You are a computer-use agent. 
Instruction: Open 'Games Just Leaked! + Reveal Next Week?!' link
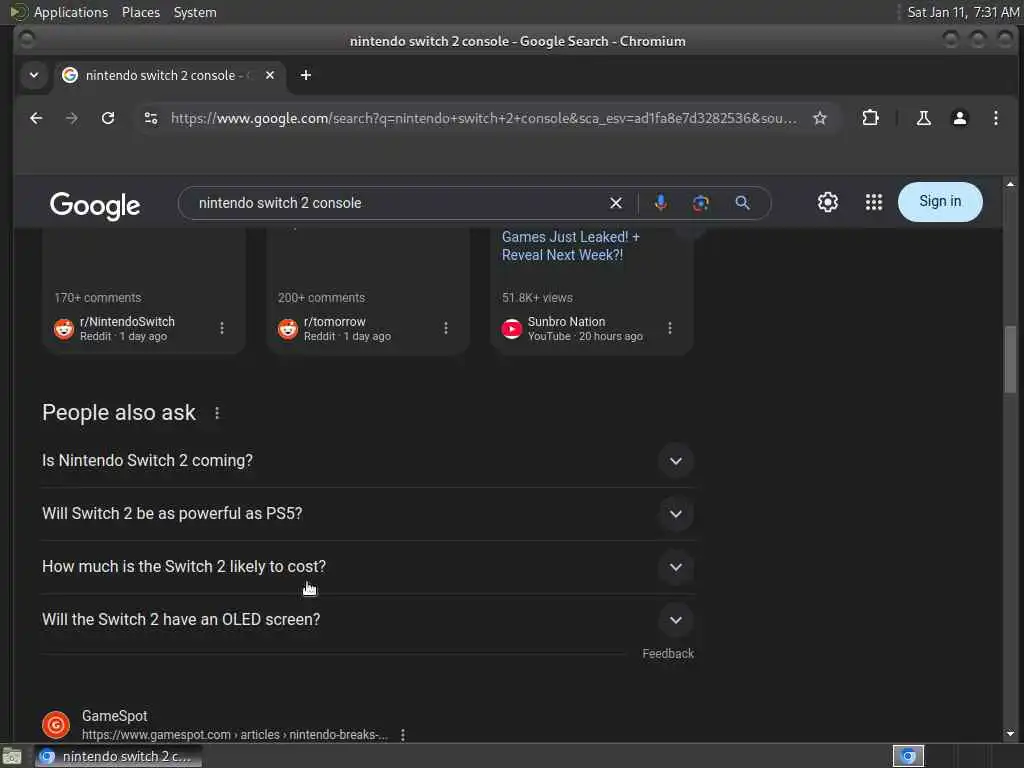pyautogui.click(x=571, y=246)
